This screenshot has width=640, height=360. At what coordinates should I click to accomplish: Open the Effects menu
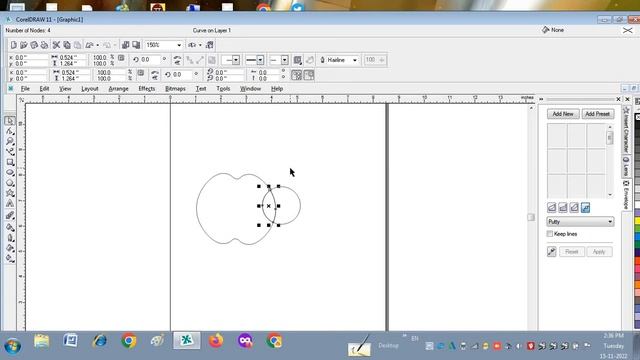coord(147,89)
